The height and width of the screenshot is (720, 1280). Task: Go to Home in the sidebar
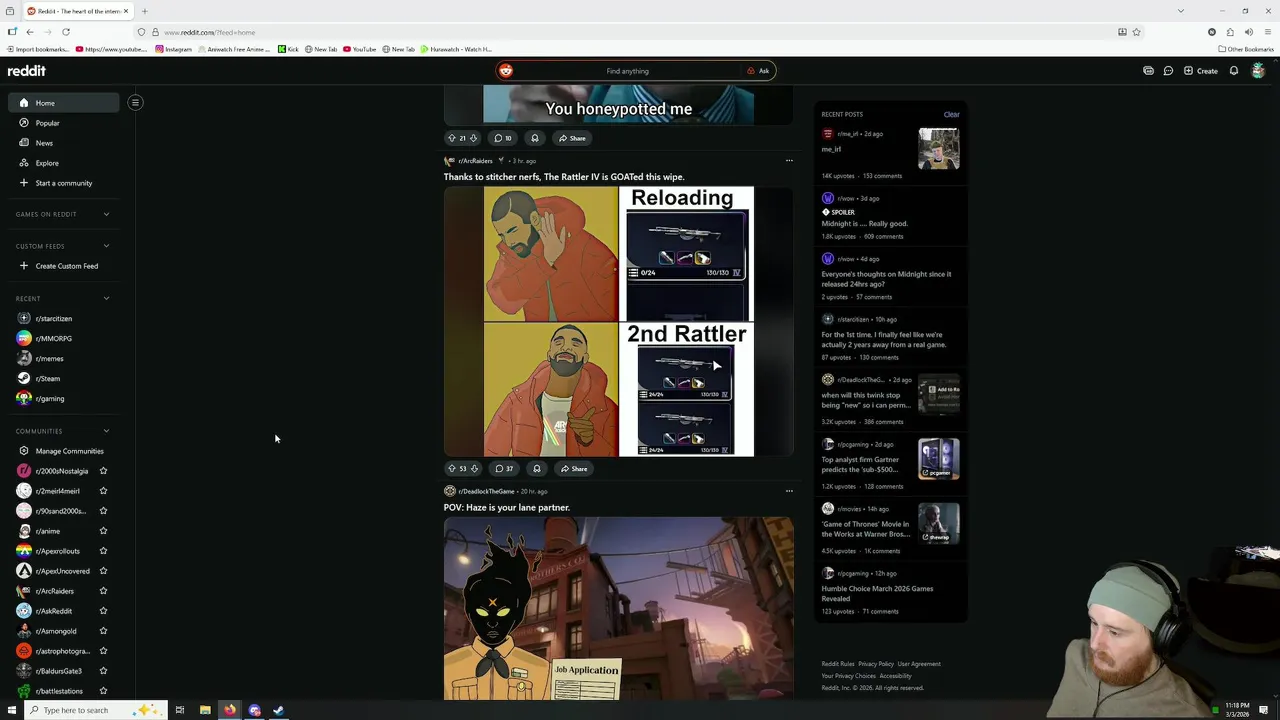coord(64,103)
